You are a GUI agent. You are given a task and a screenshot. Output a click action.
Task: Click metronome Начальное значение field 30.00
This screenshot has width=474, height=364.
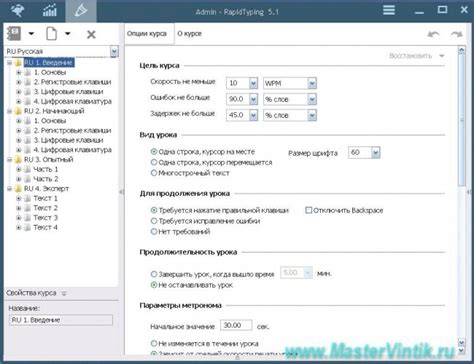[236, 325]
